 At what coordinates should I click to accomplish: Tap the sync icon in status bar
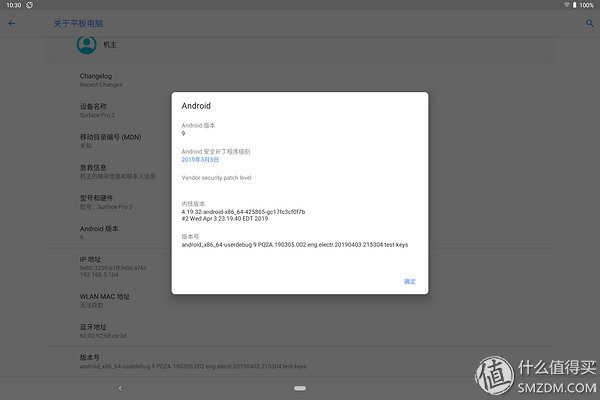tap(29, 5)
